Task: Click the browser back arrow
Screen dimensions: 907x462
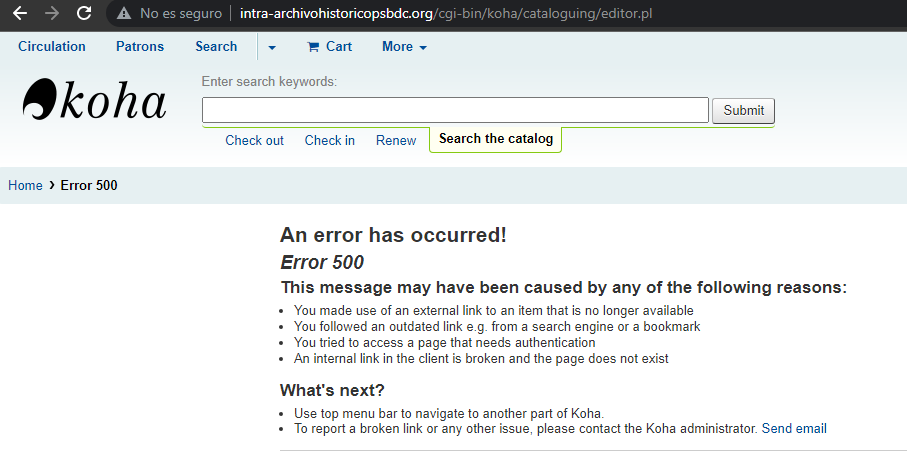Action: pos(20,14)
